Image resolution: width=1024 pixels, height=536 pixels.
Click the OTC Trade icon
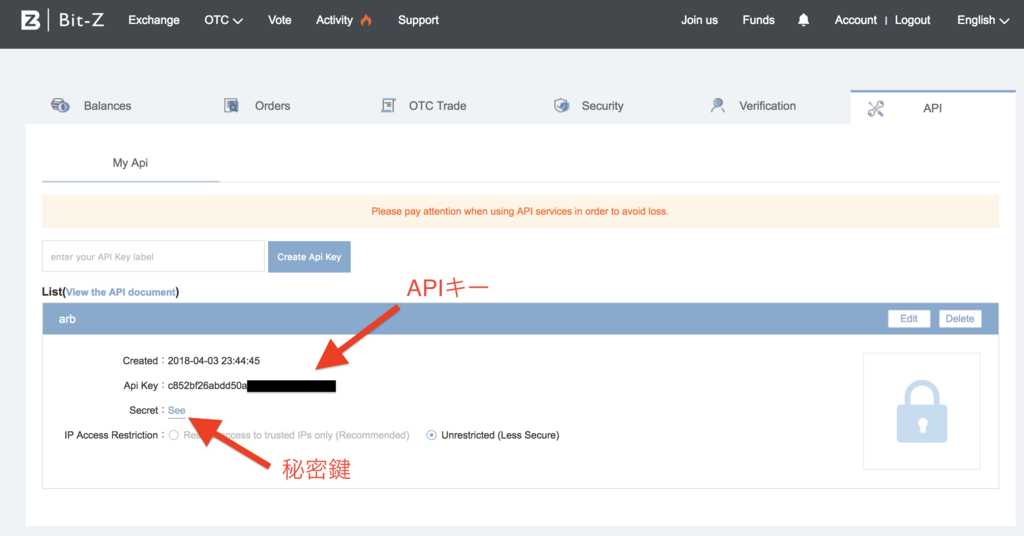pyautogui.click(x=389, y=105)
